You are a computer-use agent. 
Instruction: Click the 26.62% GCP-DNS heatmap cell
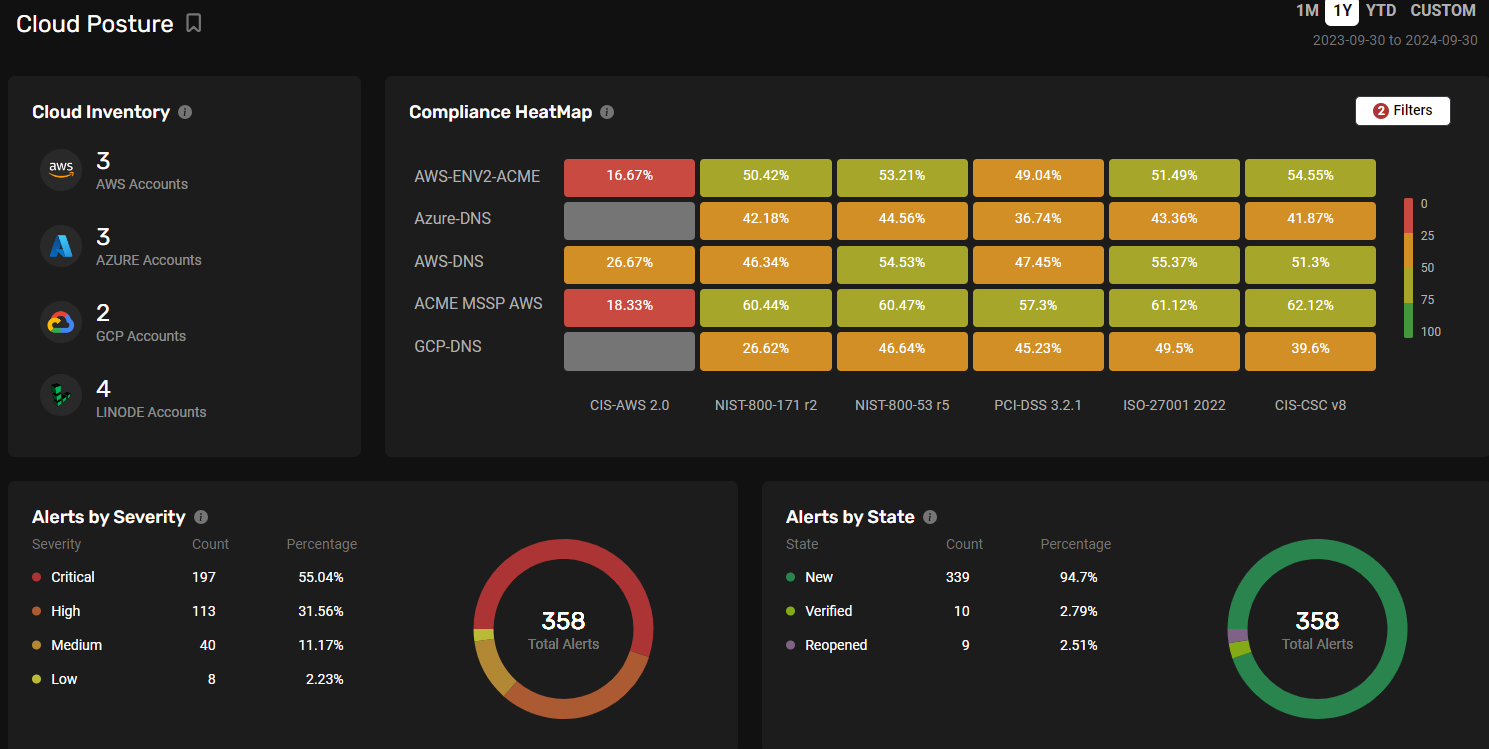coord(765,350)
